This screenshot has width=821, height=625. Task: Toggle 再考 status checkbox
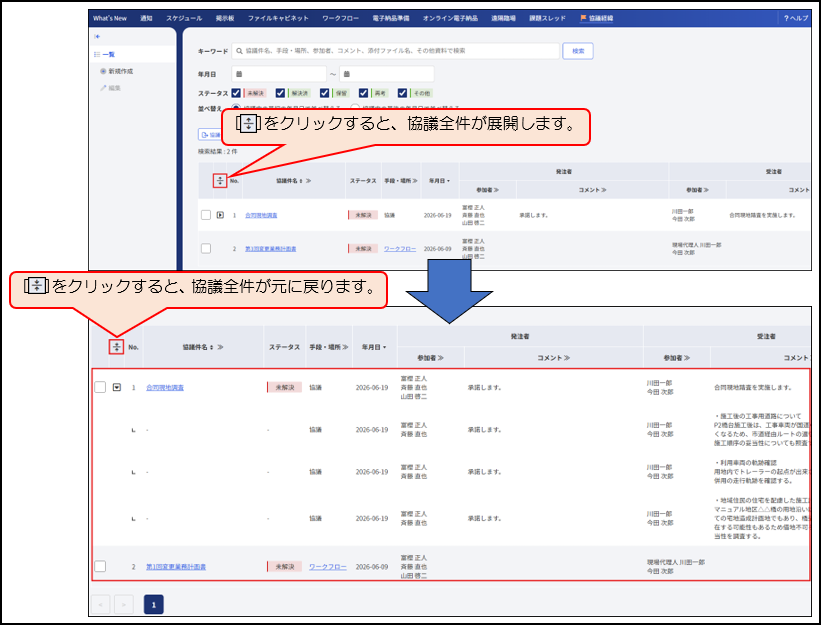(363, 93)
